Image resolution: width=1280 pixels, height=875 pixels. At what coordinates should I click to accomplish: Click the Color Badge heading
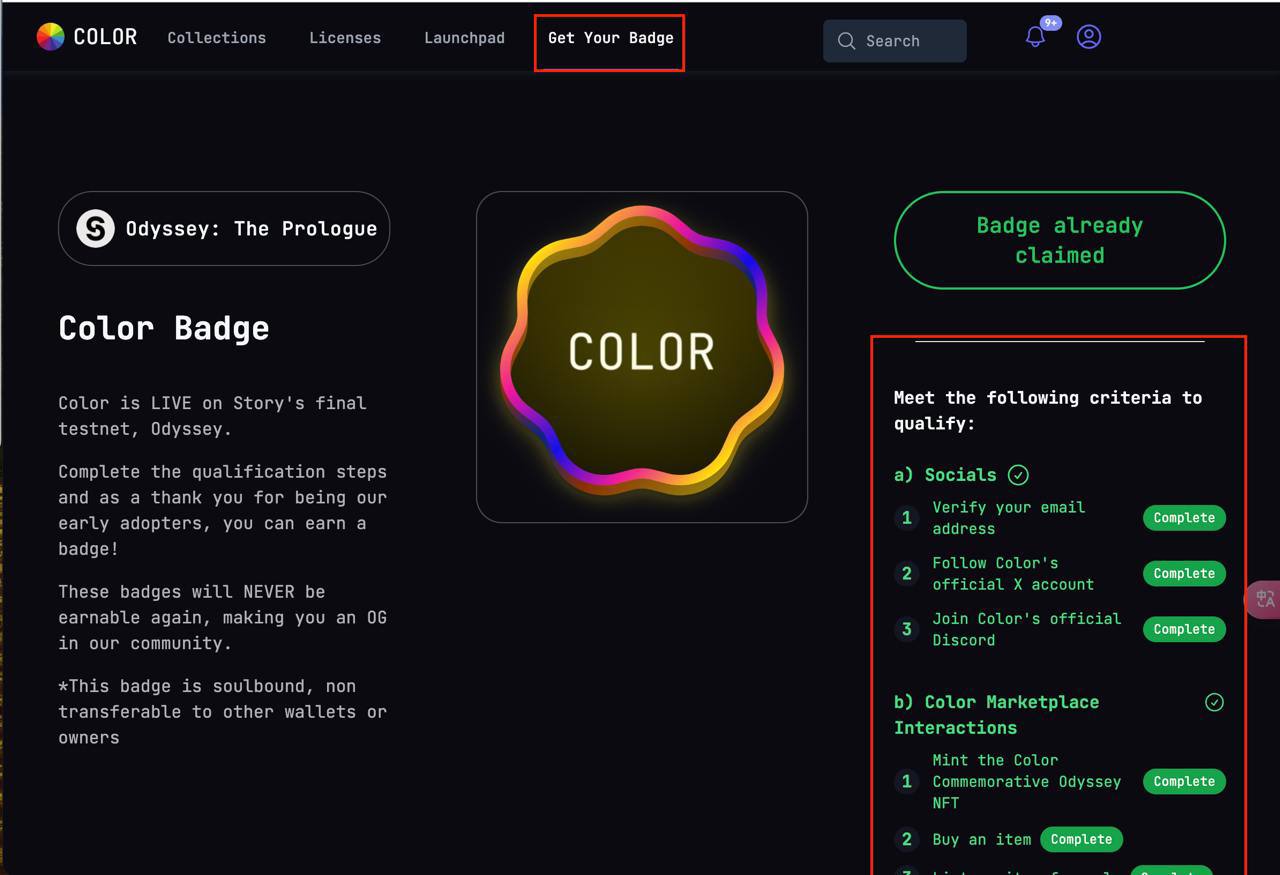(x=164, y=328)
